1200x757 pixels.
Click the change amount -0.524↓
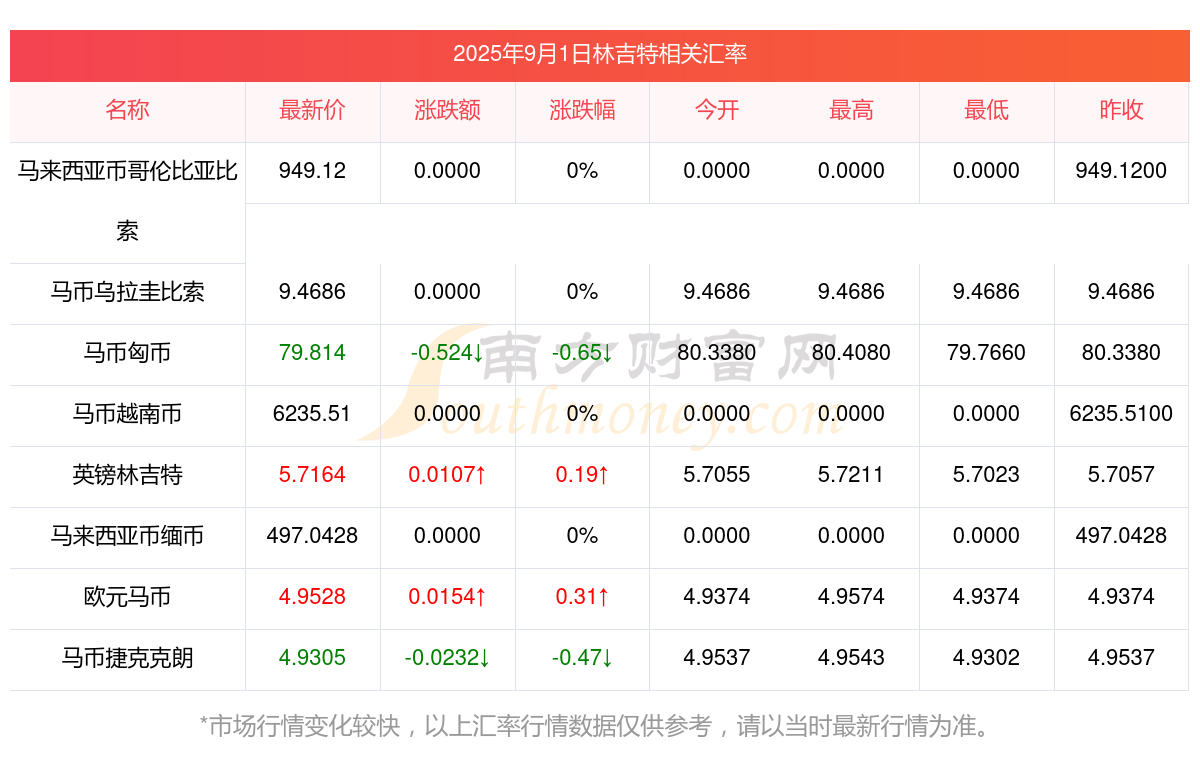tap(447, 353)
